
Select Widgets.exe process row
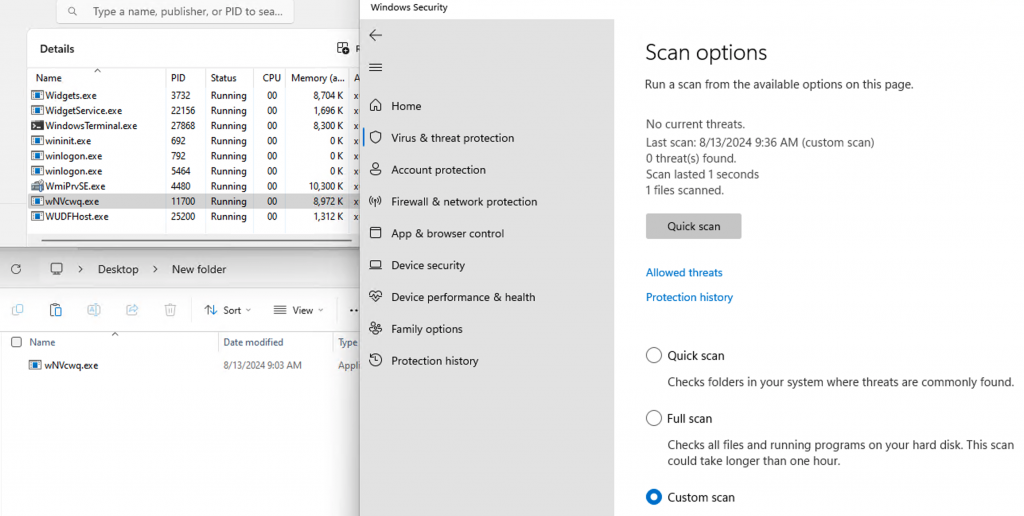click(193, 95)
